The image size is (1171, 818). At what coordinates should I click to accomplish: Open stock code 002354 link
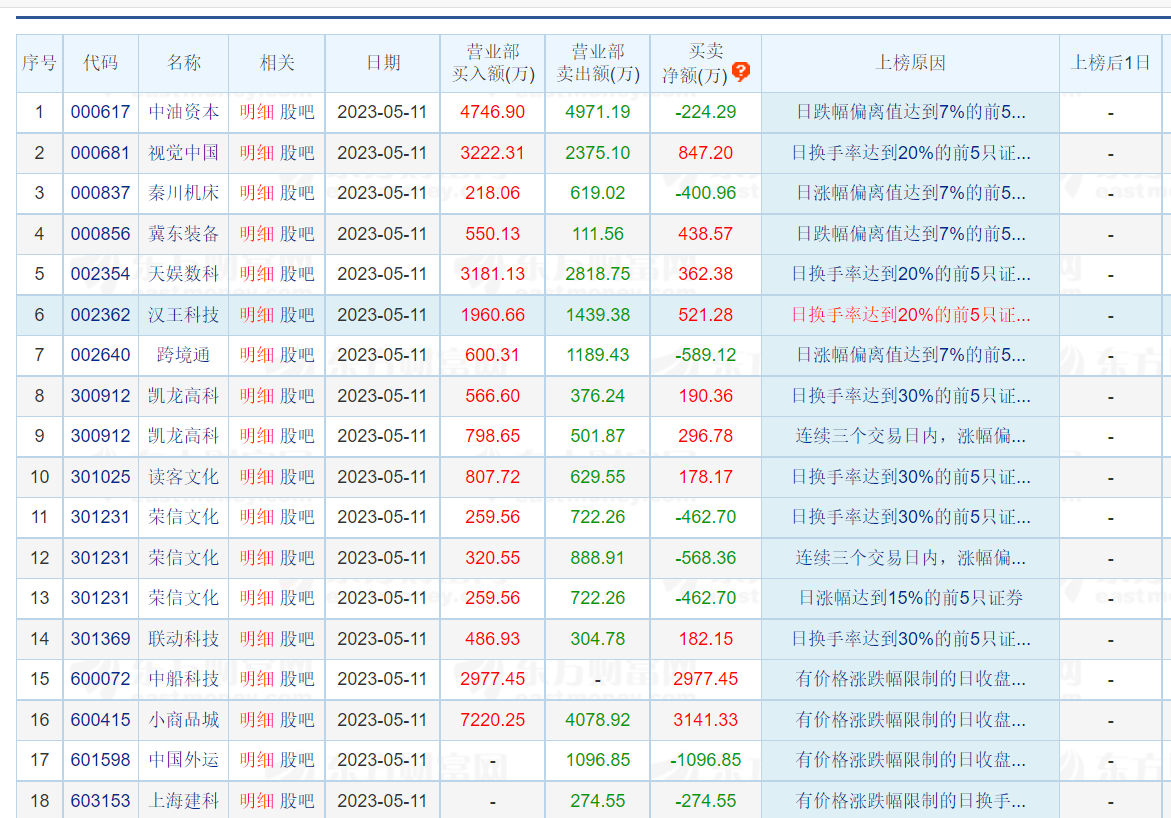[x=101, y=274]
